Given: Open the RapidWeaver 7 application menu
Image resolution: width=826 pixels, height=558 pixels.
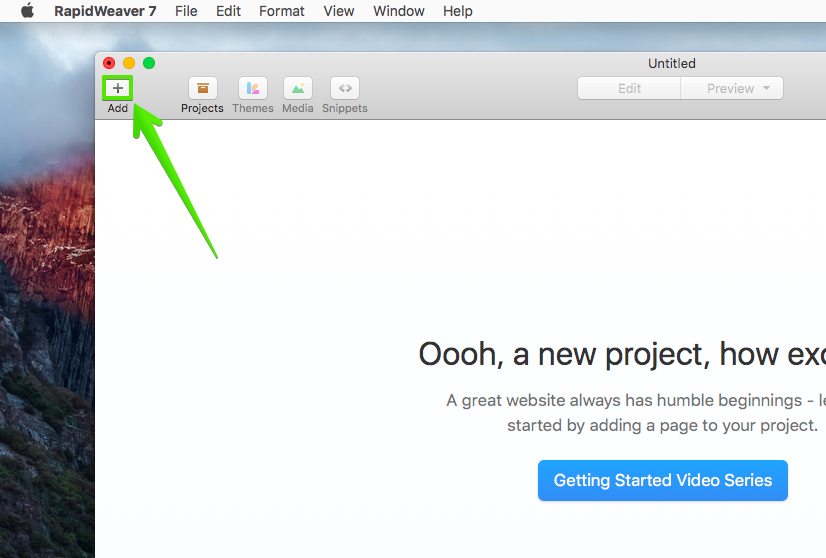Looking at the screenshot, I should click(105, 11).
